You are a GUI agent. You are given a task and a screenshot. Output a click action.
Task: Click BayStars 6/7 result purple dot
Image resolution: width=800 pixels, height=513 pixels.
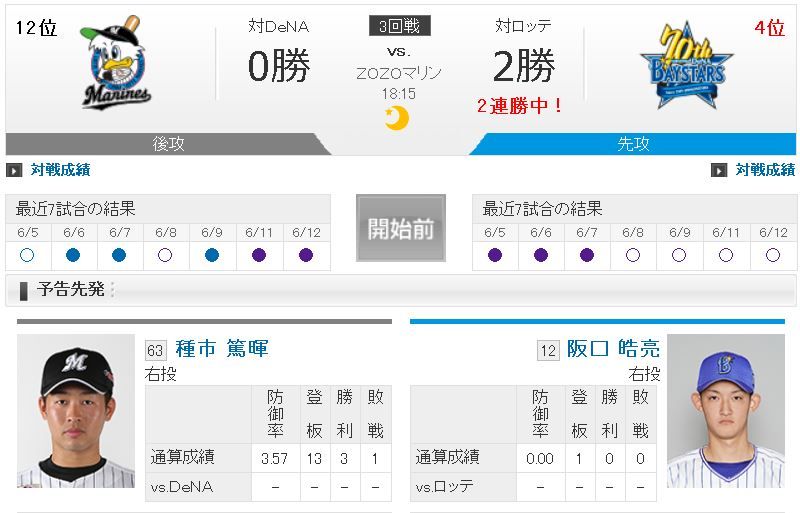(587, 255)
